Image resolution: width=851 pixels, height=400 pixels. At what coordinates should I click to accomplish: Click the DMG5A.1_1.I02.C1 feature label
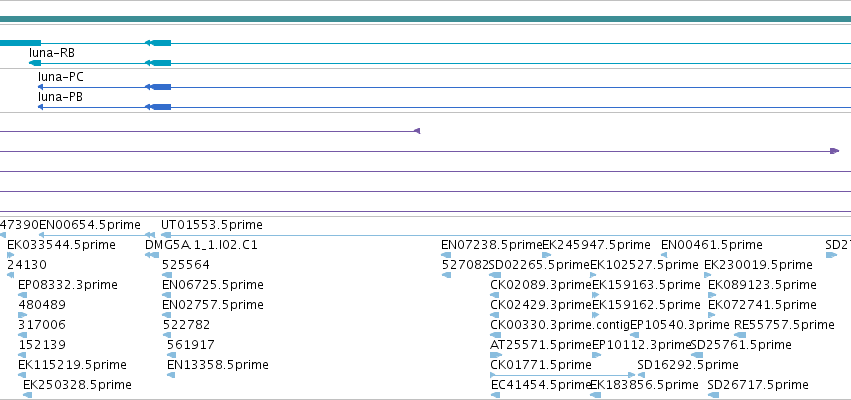click(x=201, y=245)
